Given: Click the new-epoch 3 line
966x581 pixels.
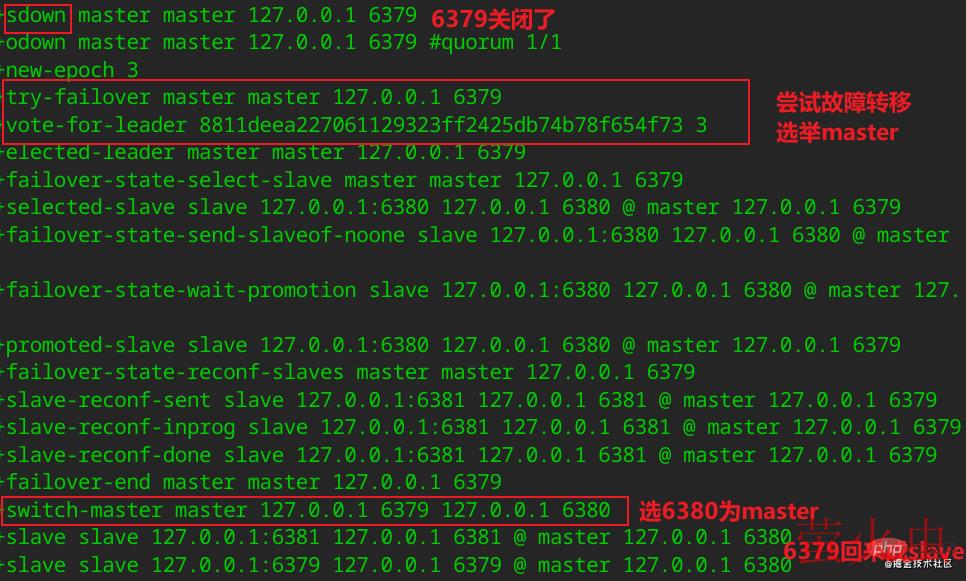Looking at the screenshot, I should pos(70,70).
